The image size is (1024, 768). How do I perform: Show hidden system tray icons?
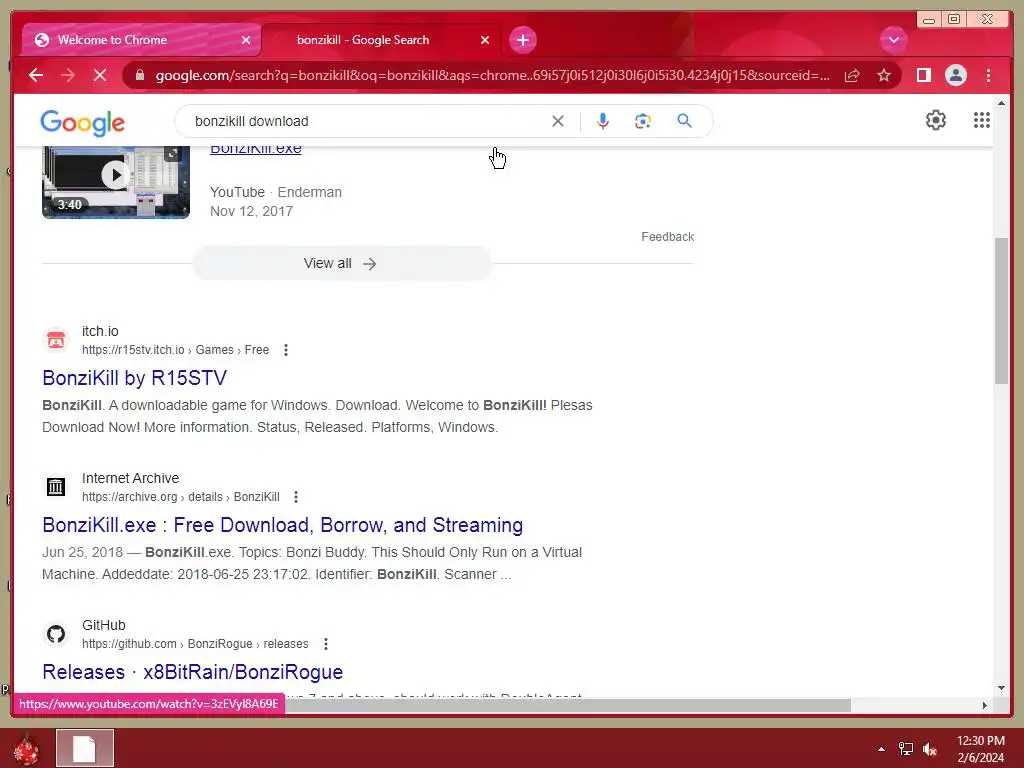(x=881, y=749)
